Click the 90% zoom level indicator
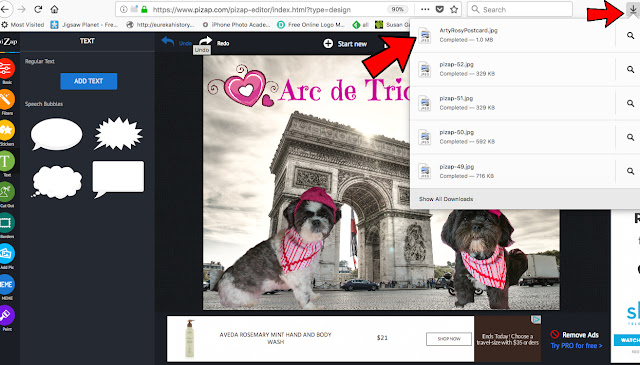Screen dimensions: 640x365 click(398, 9)
